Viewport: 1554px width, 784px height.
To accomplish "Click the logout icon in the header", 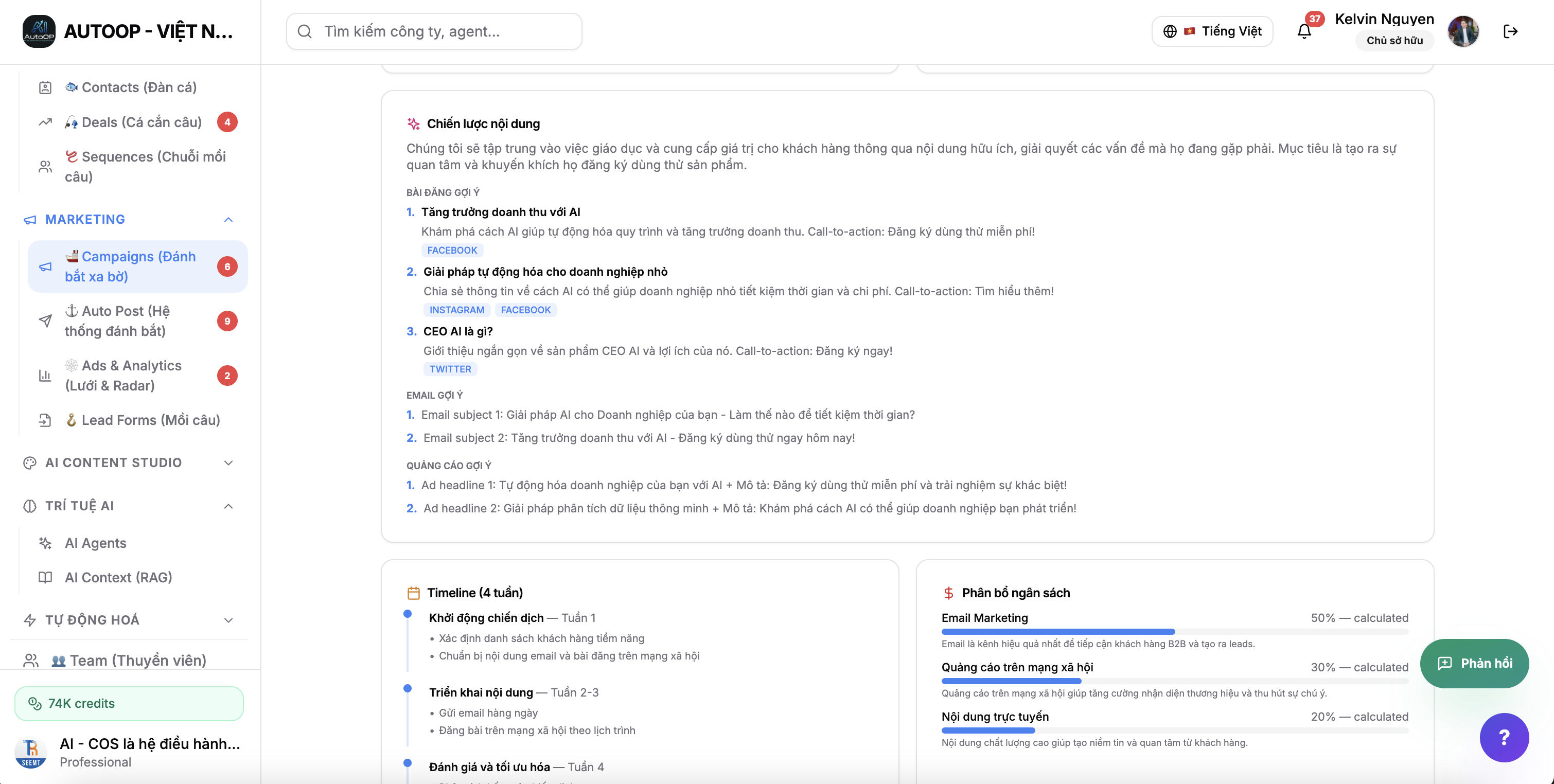I will (1510, 31).
